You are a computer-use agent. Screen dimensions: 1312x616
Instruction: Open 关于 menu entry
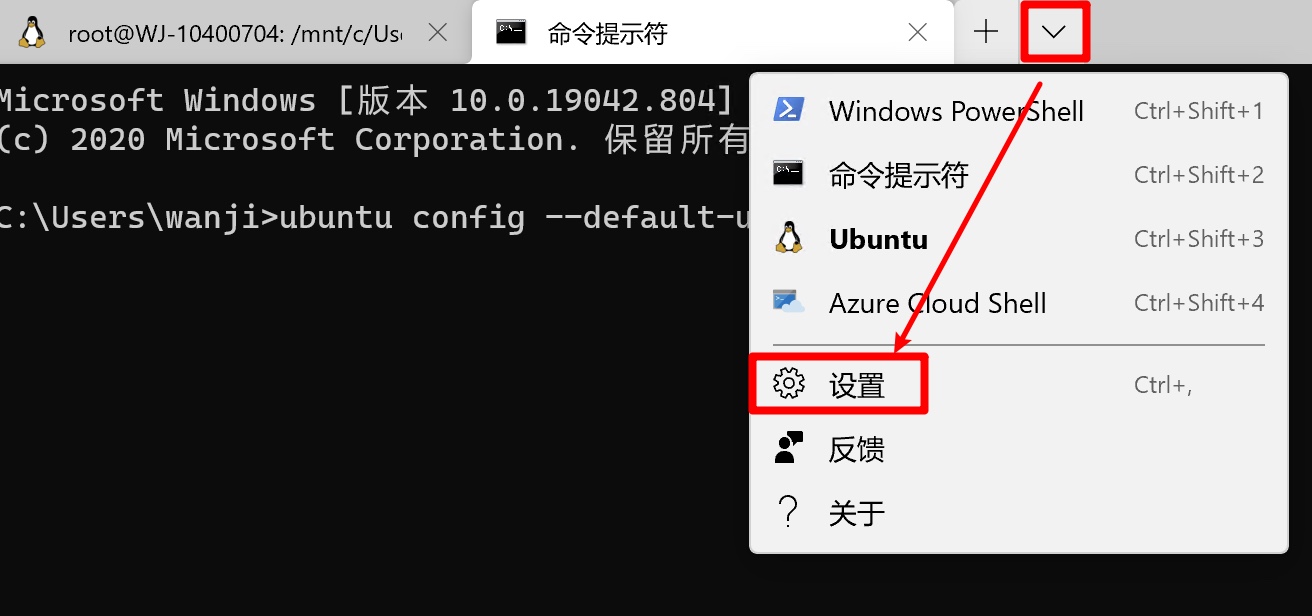(x=857, y=513)
